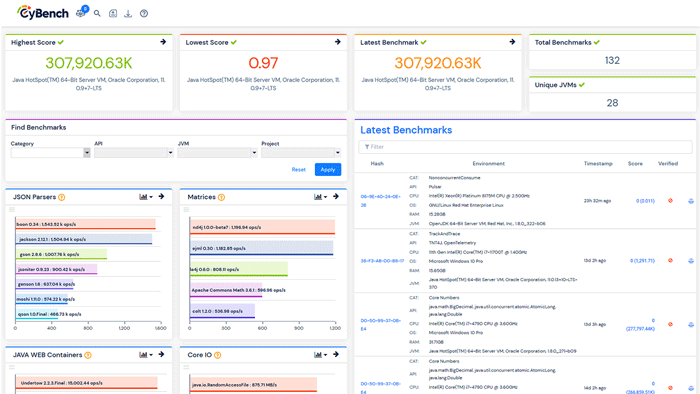This screenshot has height=394, width=700.
Task: Click verified status icon for TNT4J row
Action: 670,261
